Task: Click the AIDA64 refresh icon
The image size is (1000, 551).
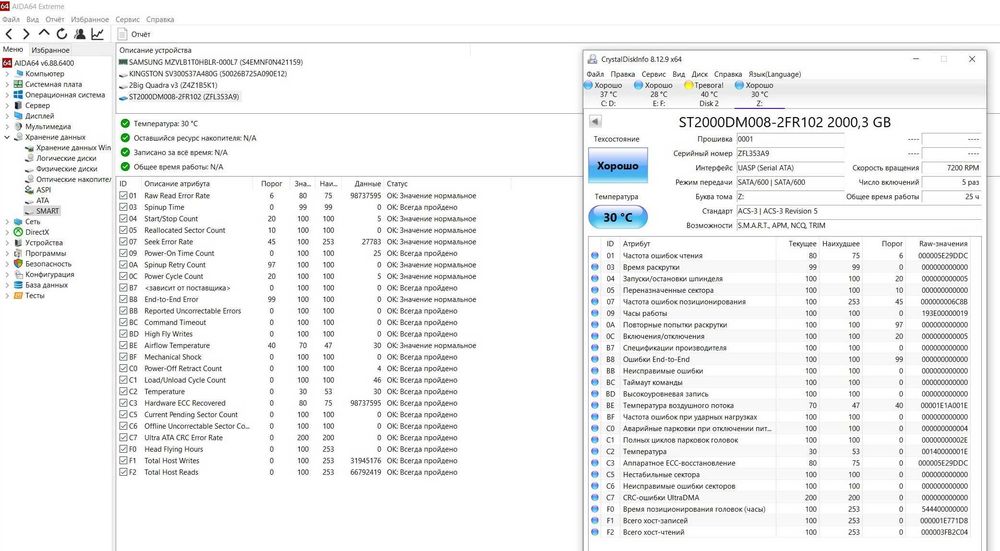Action: tap(62, 34)
